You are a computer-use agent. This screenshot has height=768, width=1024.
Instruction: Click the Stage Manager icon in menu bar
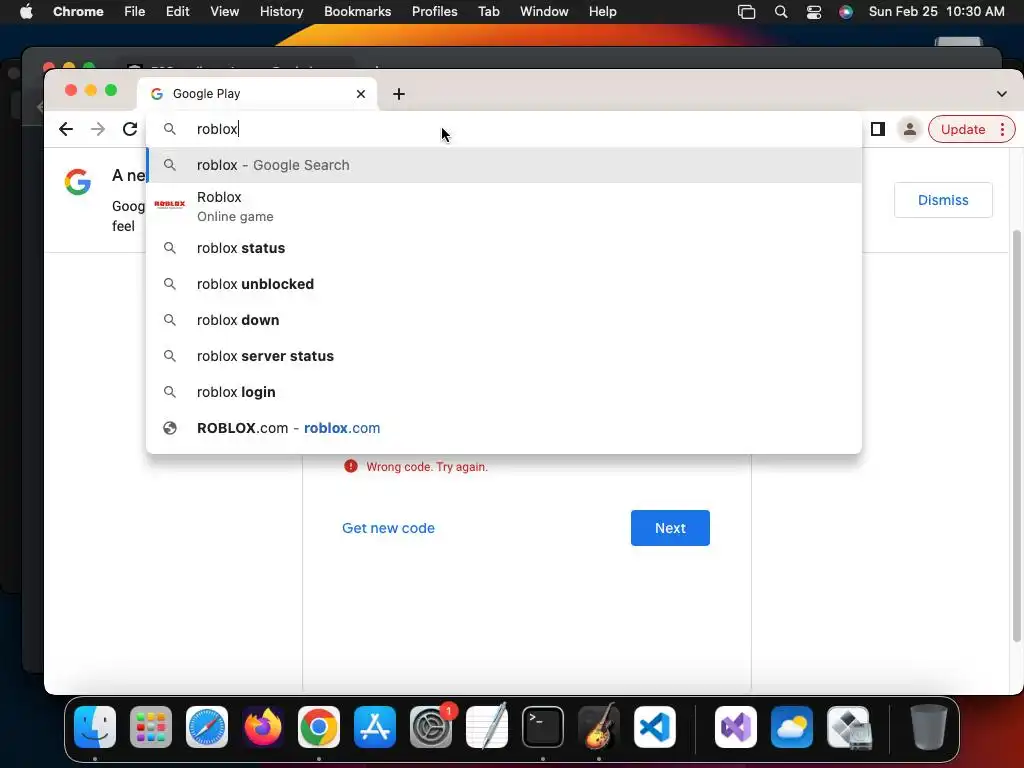tap(746, 12)
